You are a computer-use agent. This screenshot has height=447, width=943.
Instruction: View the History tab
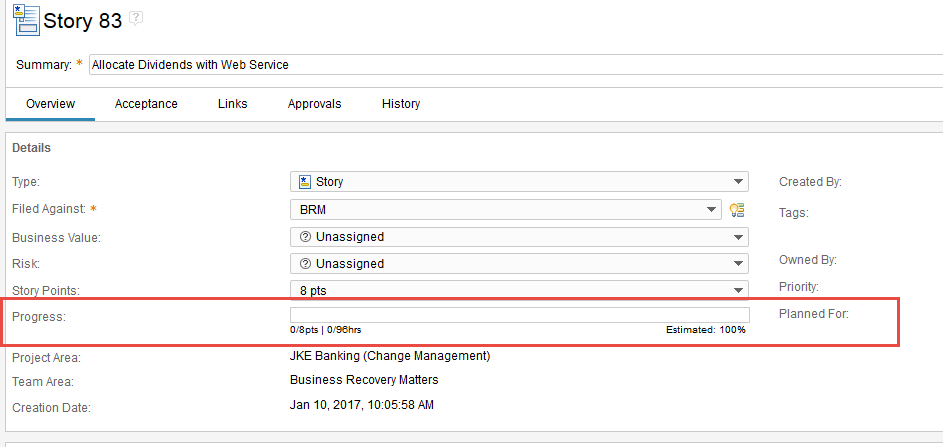click(x=401, y=104)
